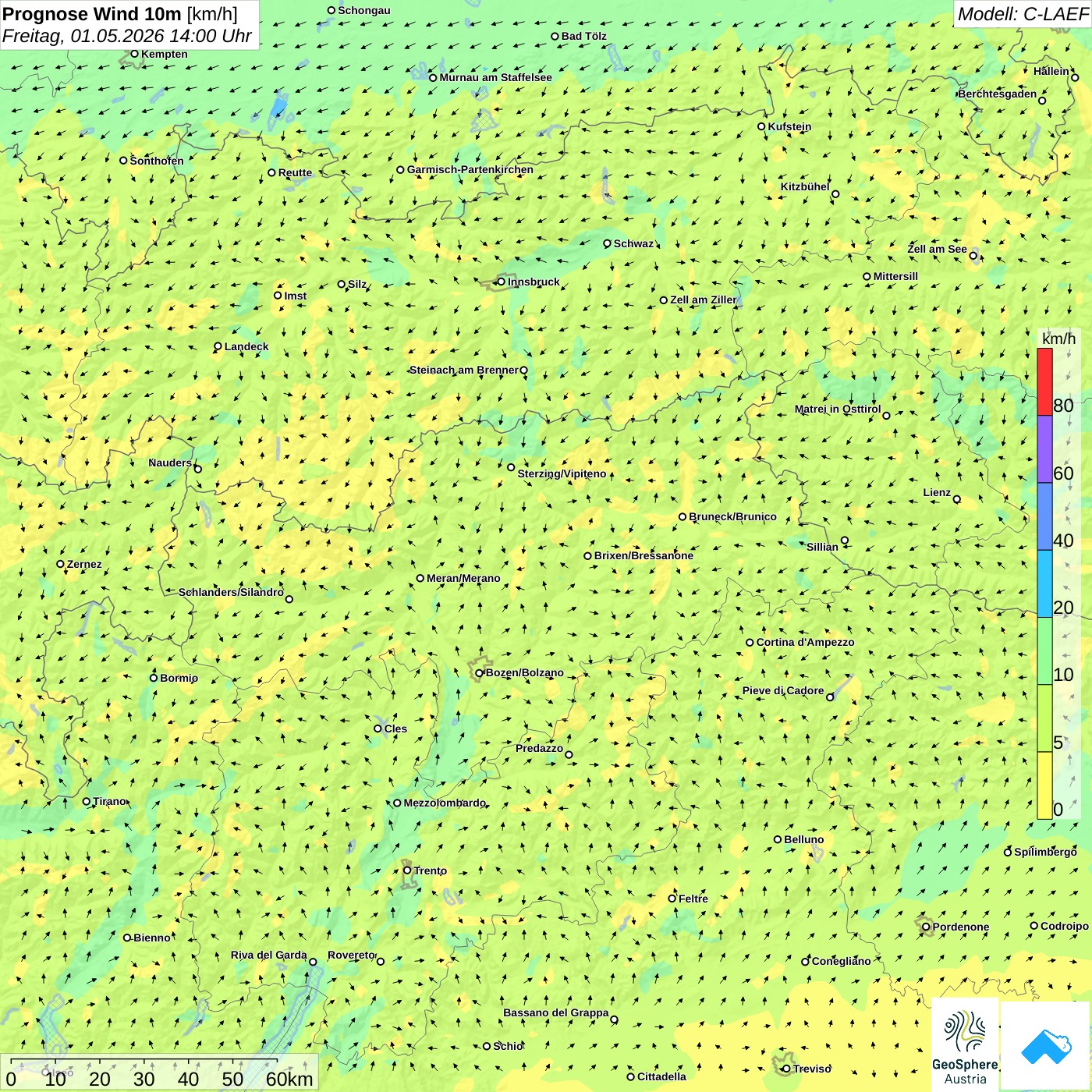The height and width of the screenshot is (1092, 1092).
Task: Click the 'Rovereto' label
Action: [x=352, y=955]
